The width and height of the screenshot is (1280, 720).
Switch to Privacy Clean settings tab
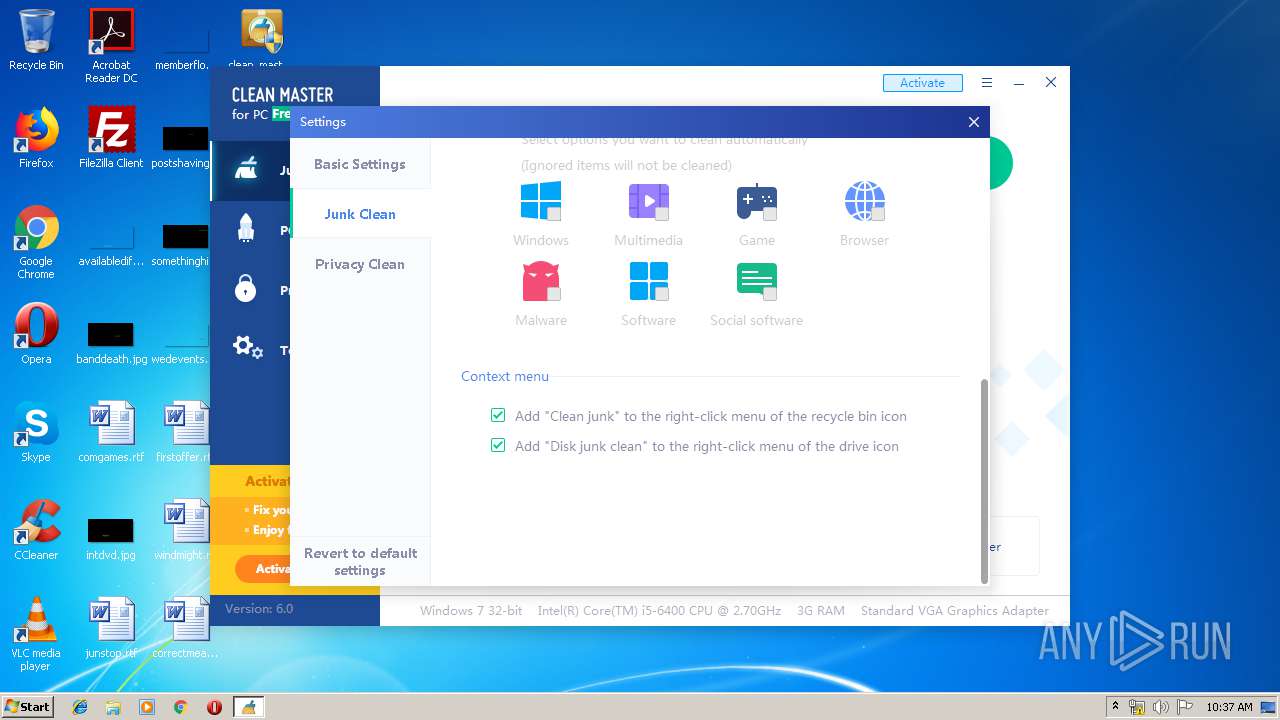point(360,264)
